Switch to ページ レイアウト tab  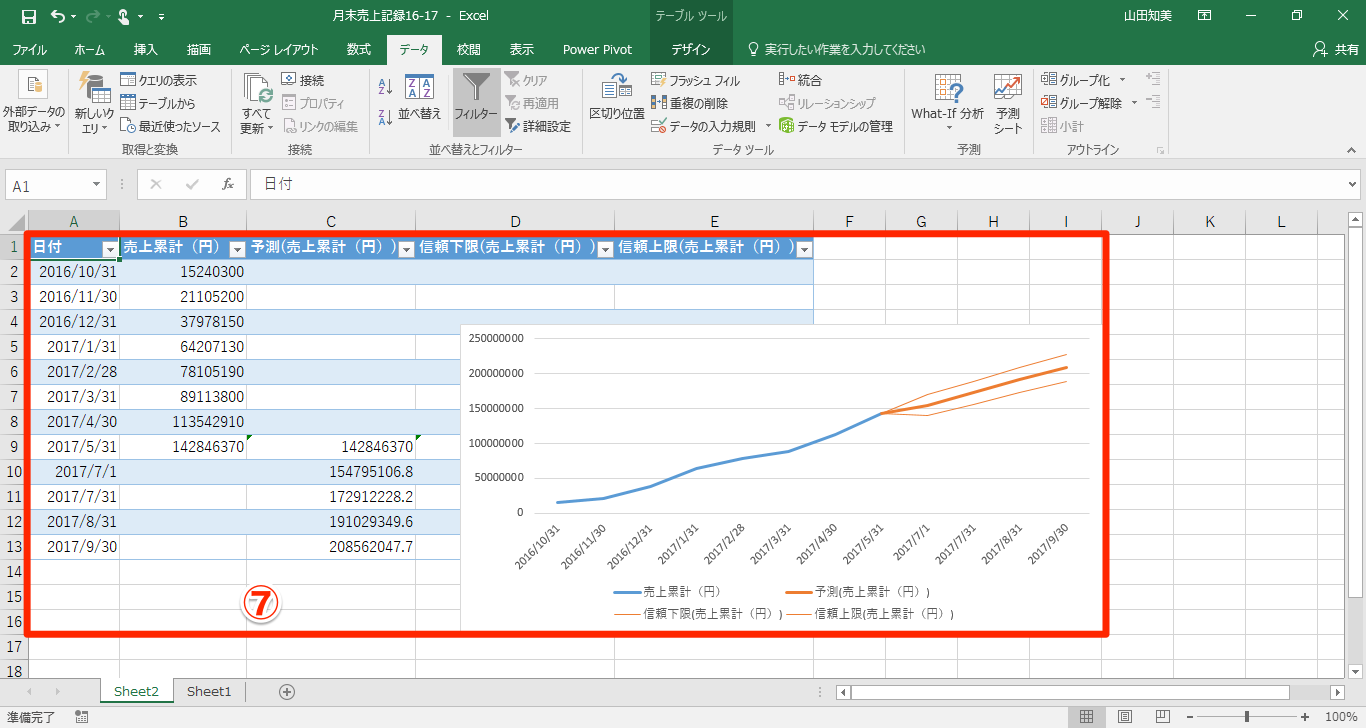(279, 49)
